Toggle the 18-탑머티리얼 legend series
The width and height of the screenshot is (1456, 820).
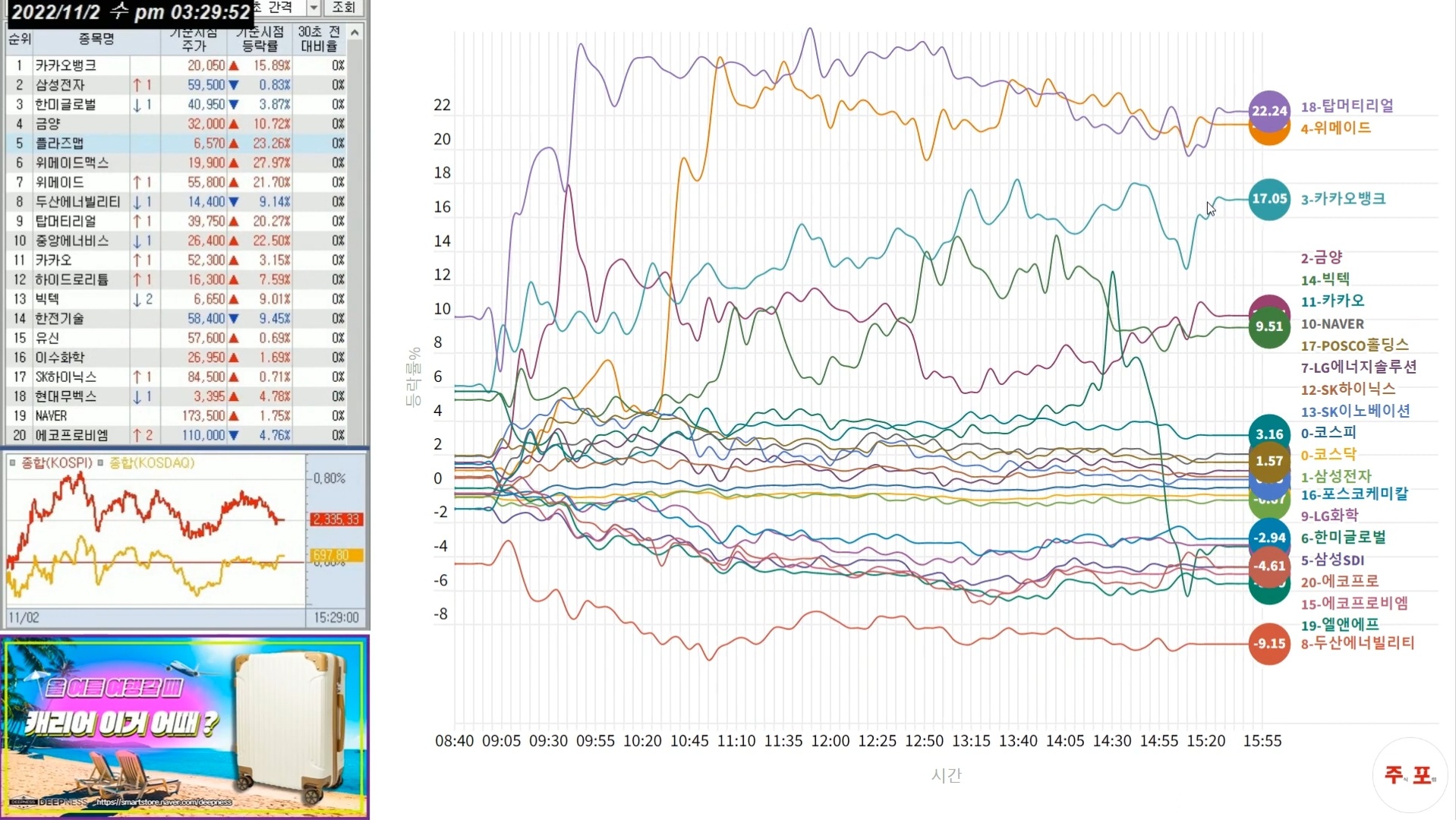click(1347, 106)
